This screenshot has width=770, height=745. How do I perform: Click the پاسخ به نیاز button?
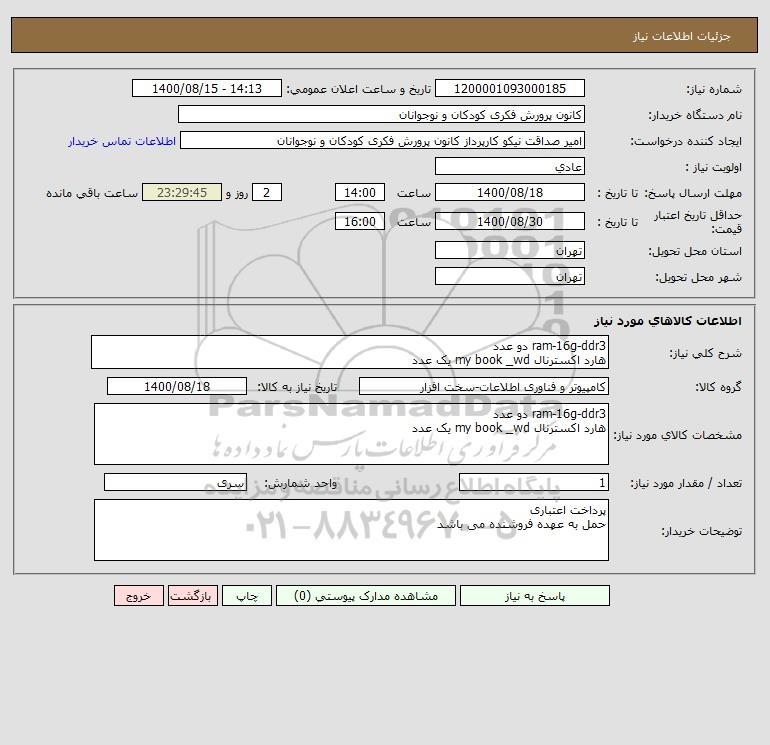[x=535, y=596]
